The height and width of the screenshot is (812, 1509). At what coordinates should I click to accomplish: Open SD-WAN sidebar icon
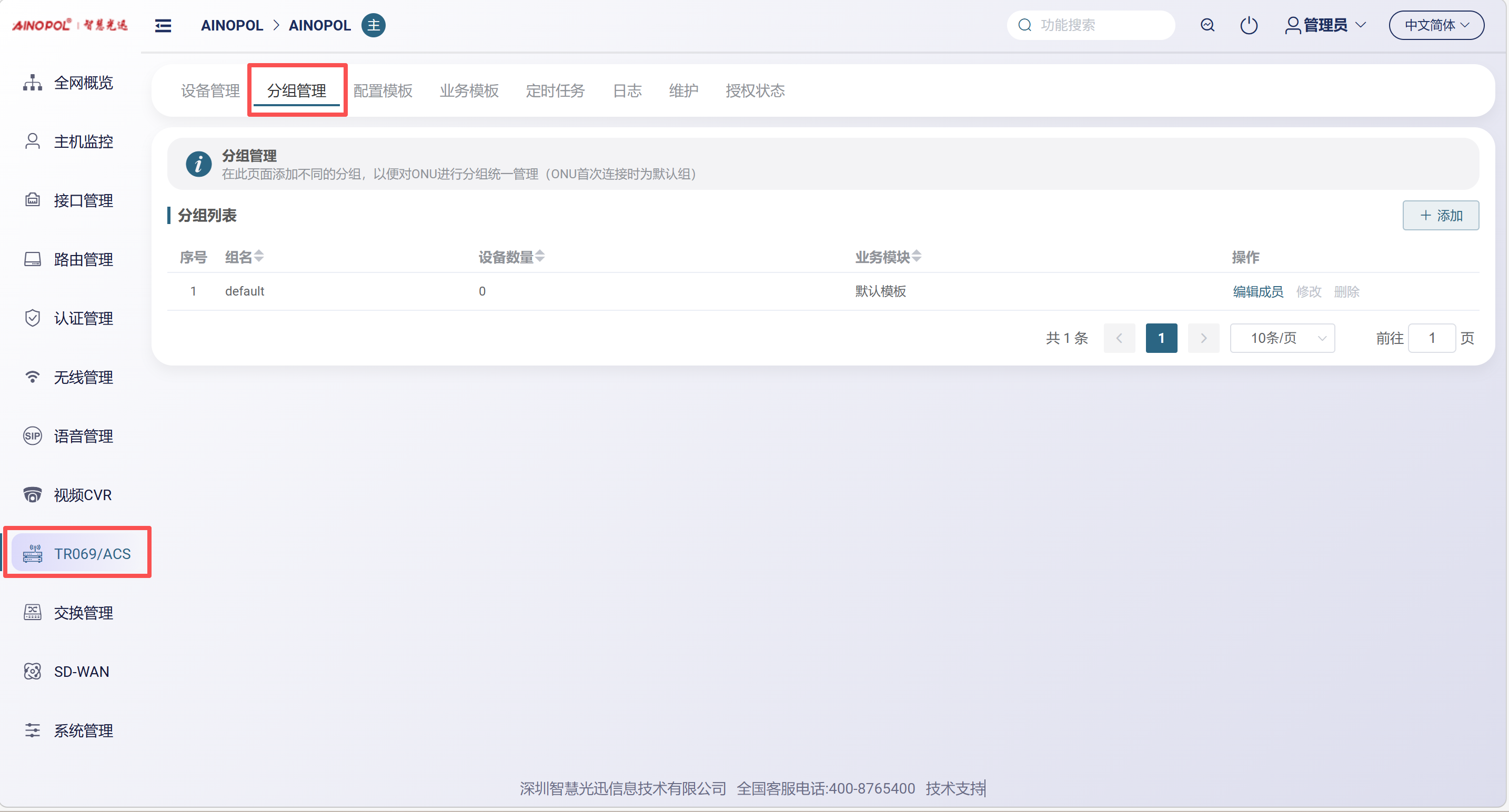pos(32,672)
